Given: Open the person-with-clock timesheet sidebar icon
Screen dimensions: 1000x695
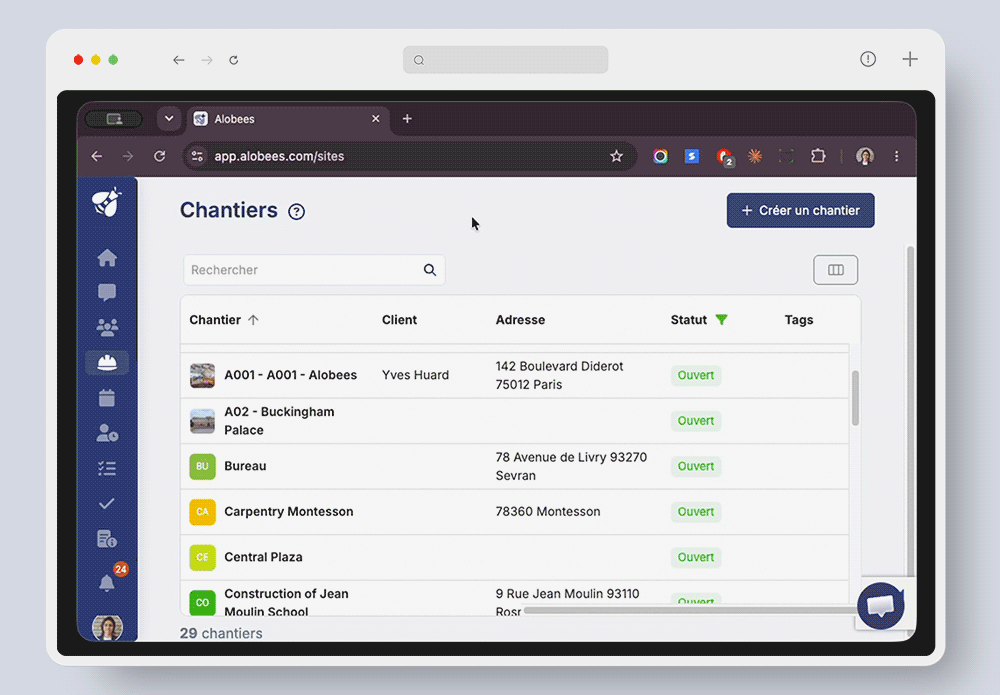Looking at the screenshot, I should [107, 434].
